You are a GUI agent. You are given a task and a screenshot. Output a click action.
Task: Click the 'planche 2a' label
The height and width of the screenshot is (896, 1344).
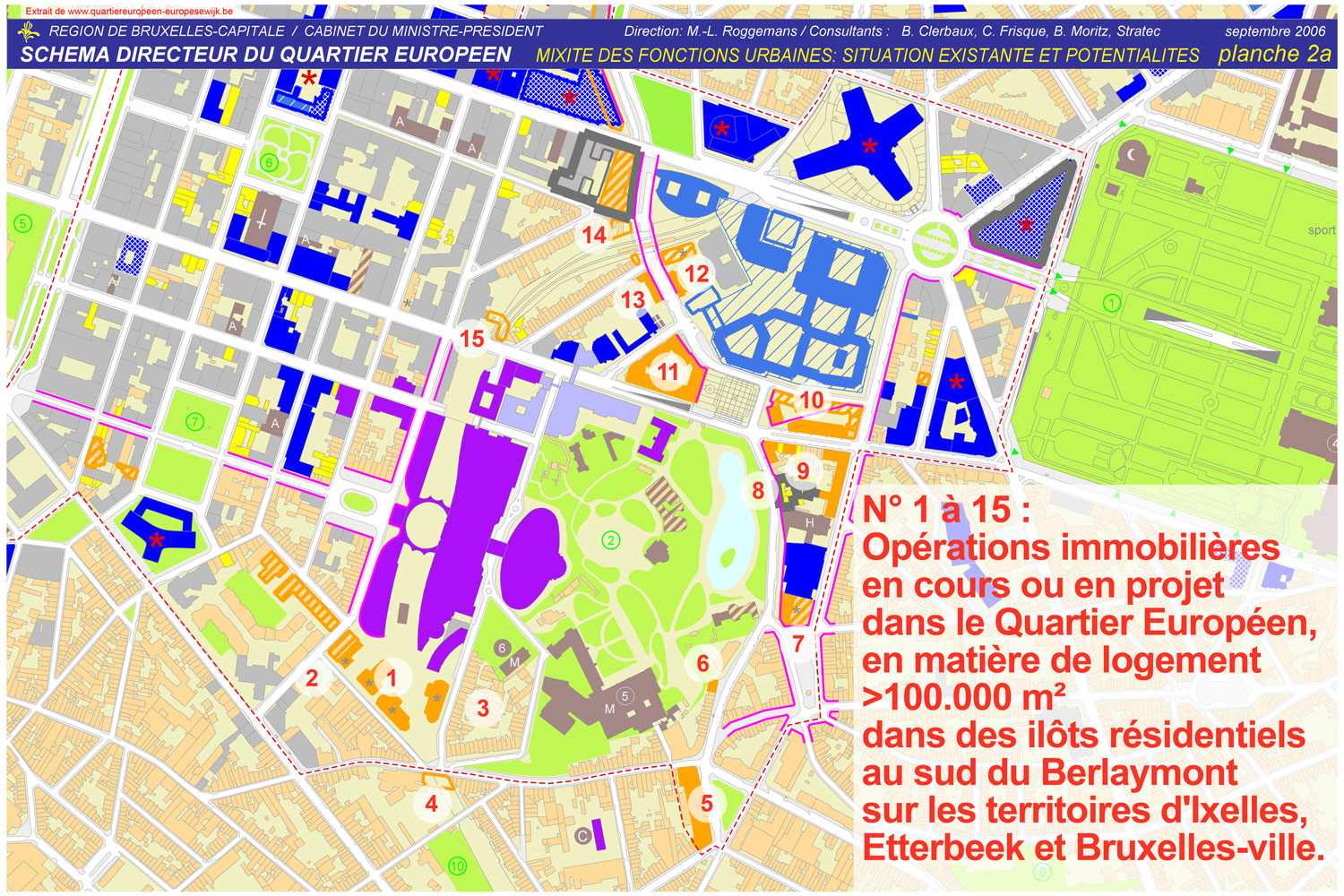coord(1274,54)
